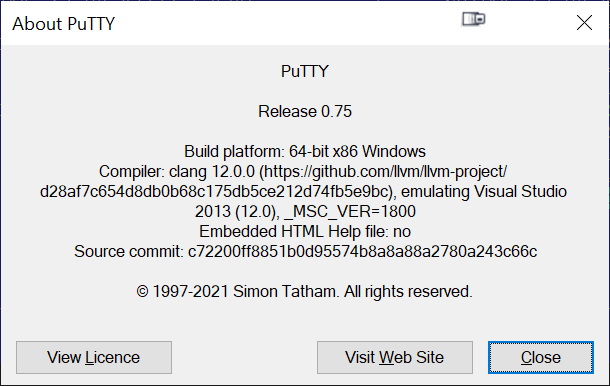This screenshot has height=386, width=610.
Task: Open the View Licence dialog
Action: tap(94, 357)
